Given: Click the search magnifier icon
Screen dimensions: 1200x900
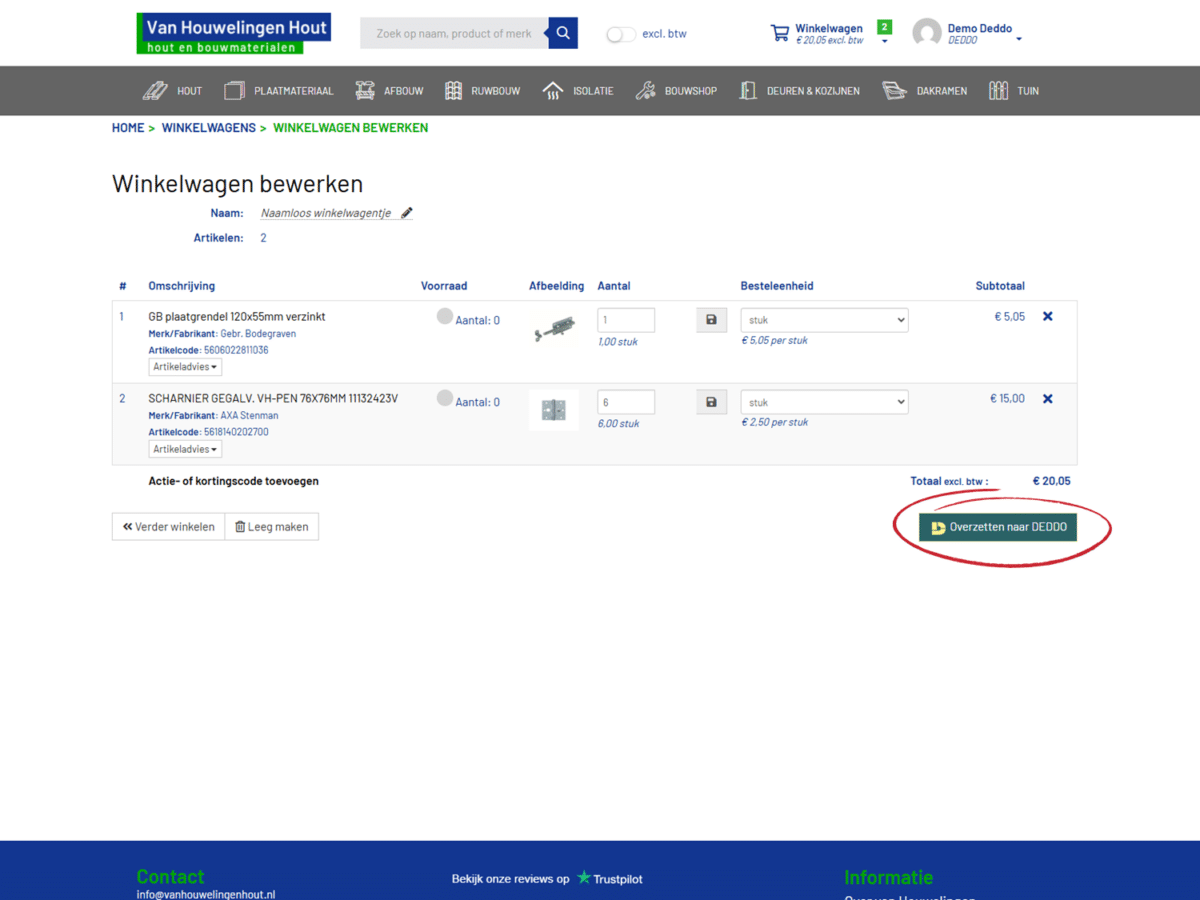Looking at the screenshot, I should [x=562, y=33].
